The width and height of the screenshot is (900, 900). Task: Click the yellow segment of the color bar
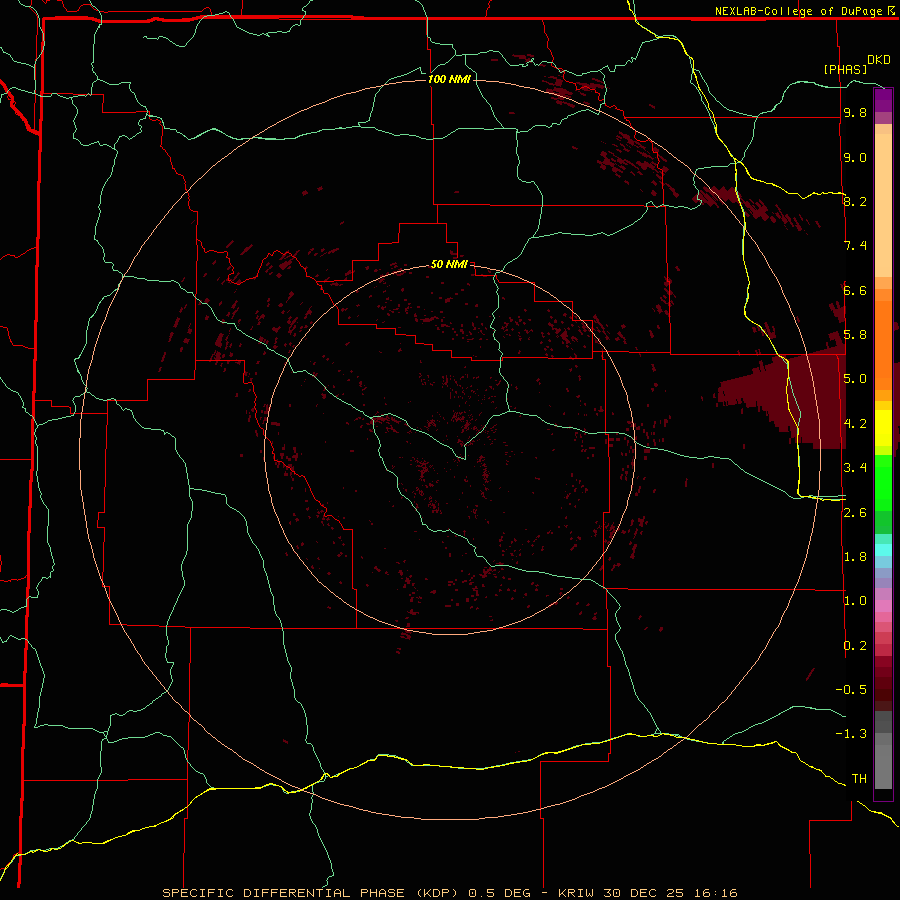pos(883,428)
